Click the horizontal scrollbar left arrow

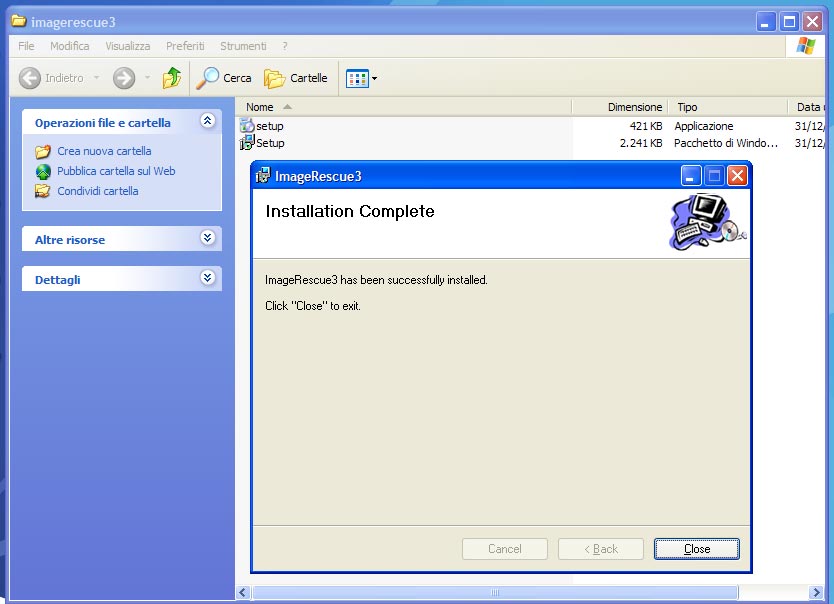tap(243, 592)
